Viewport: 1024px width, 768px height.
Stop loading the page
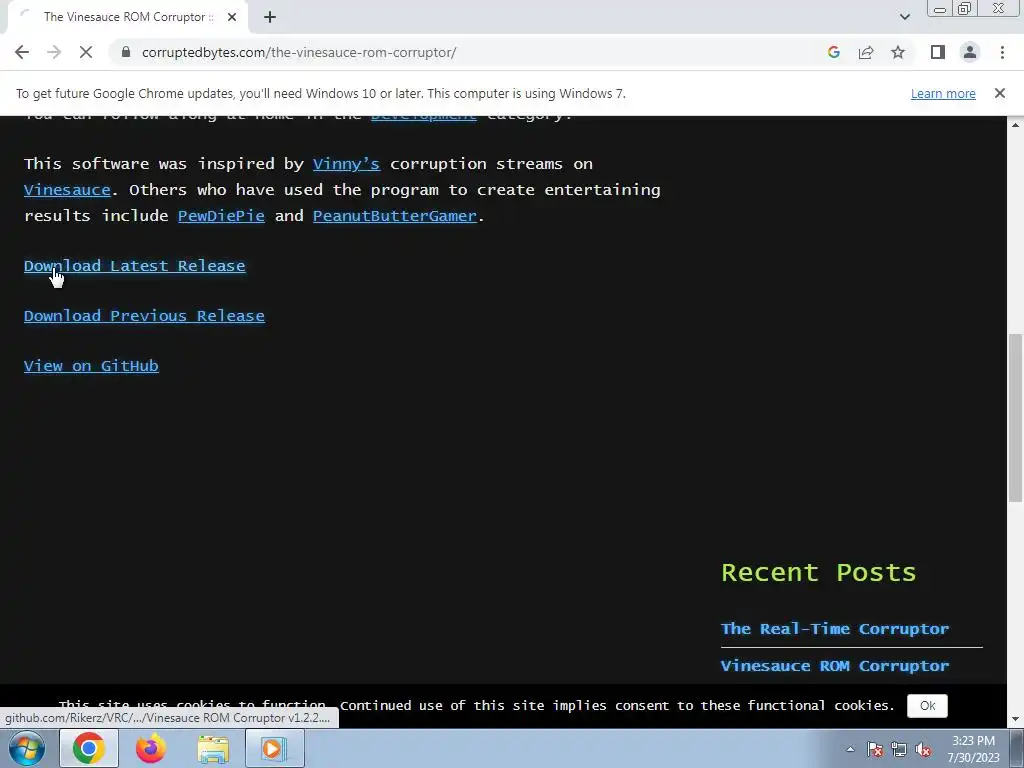[x=86, y=52]
